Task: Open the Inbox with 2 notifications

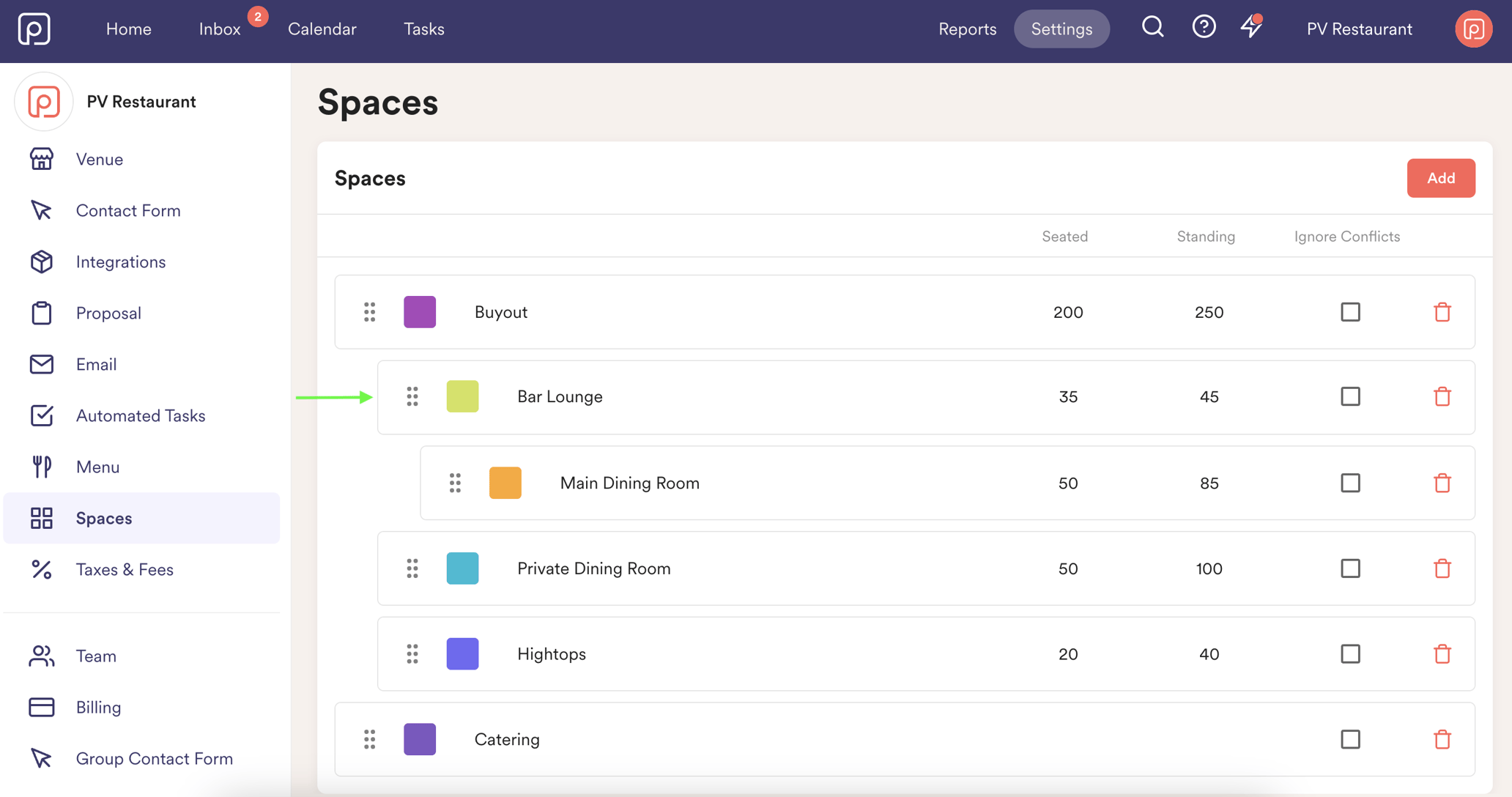Action: pos(220,29)
